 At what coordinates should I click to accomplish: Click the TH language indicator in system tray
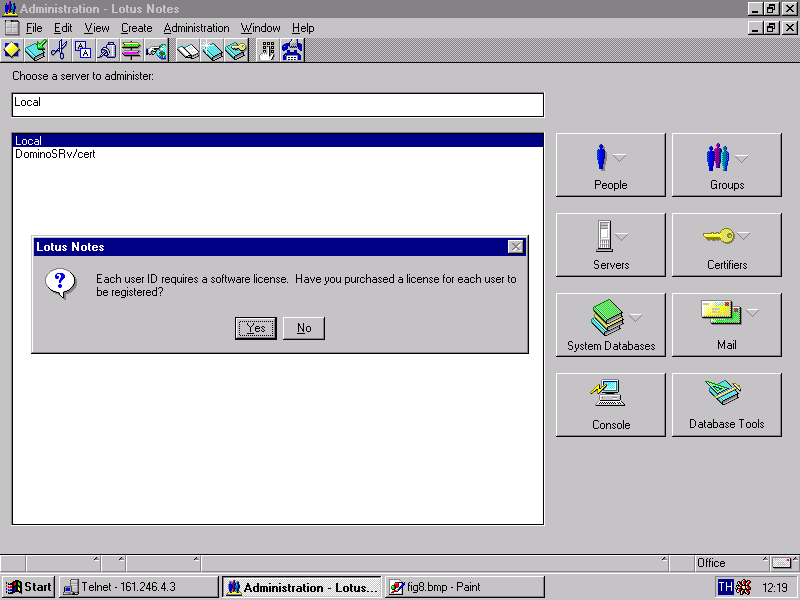click(725, 587)
